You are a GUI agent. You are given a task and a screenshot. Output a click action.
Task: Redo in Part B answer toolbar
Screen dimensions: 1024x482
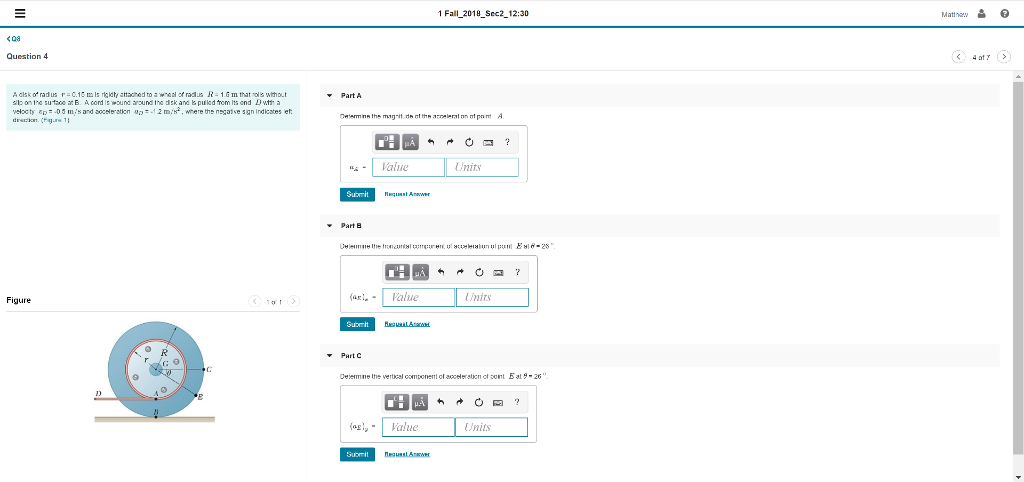pos(460,272)
